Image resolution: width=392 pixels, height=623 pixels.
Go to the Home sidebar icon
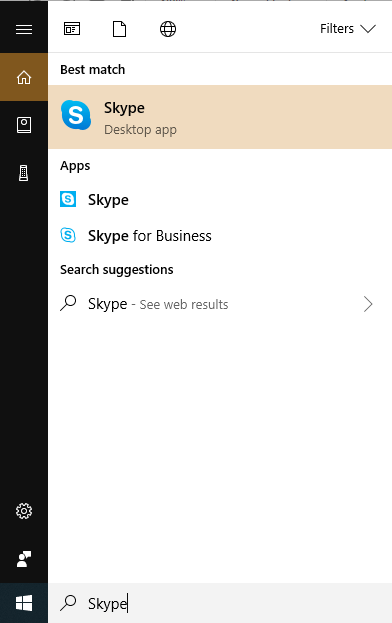pyautogui.click(x=24, y=77)
